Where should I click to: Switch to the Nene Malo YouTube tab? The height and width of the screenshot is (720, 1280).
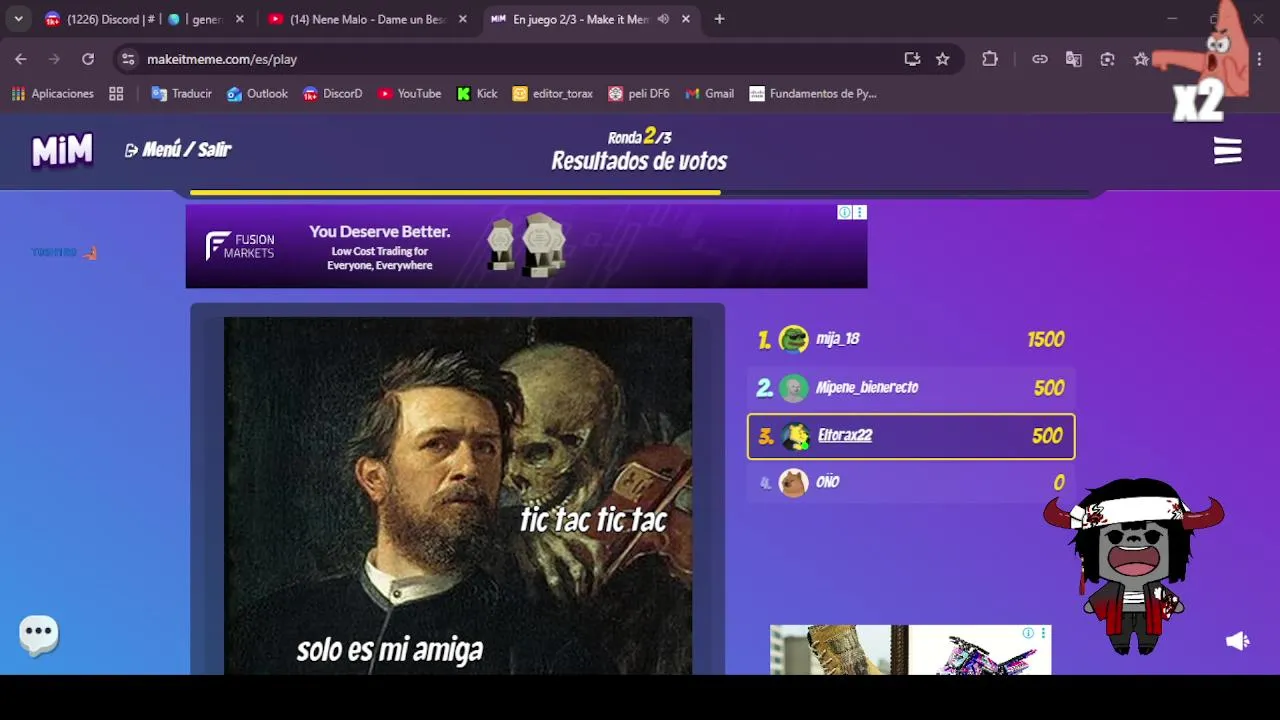tap(368, 19)
